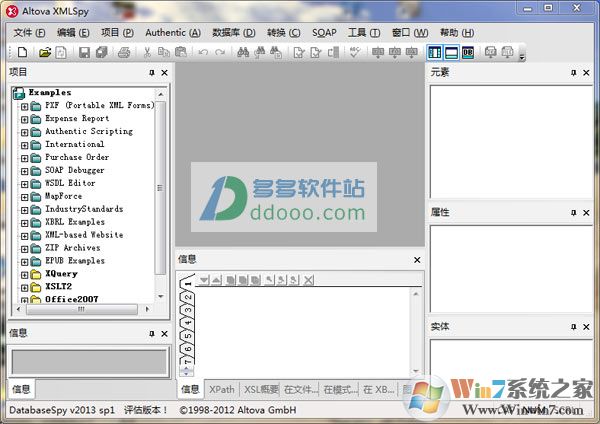Click the Cut scissors icon

point(147,52)
